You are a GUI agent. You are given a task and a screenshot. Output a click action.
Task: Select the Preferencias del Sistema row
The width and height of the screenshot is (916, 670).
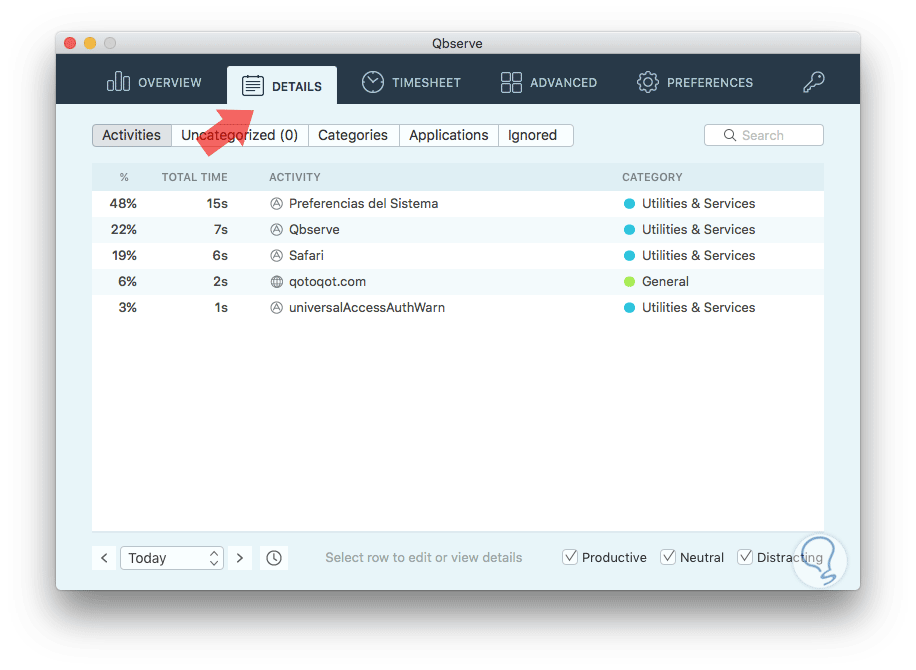(457, 204)
